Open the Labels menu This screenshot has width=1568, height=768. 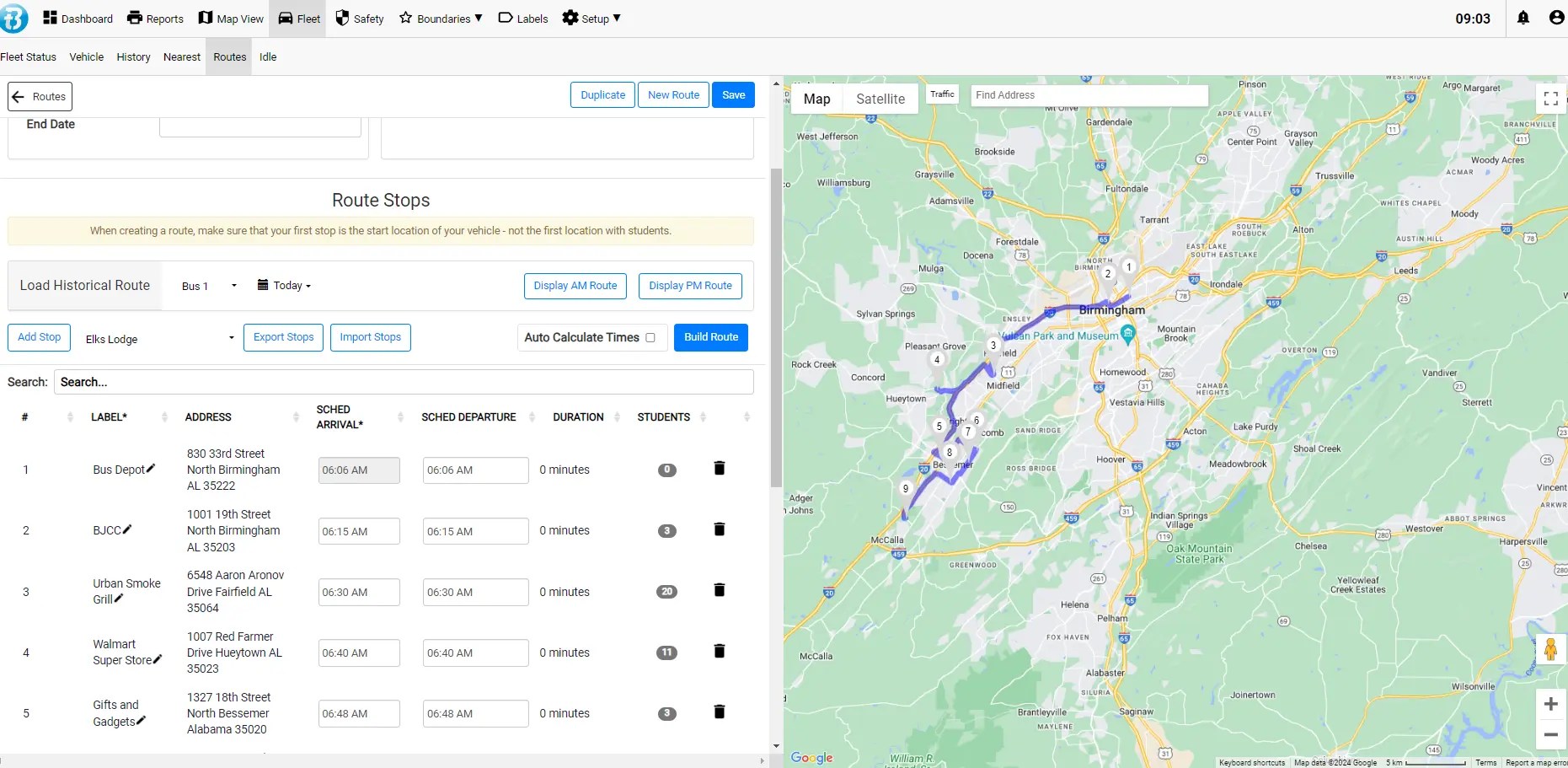coord(523,19)
